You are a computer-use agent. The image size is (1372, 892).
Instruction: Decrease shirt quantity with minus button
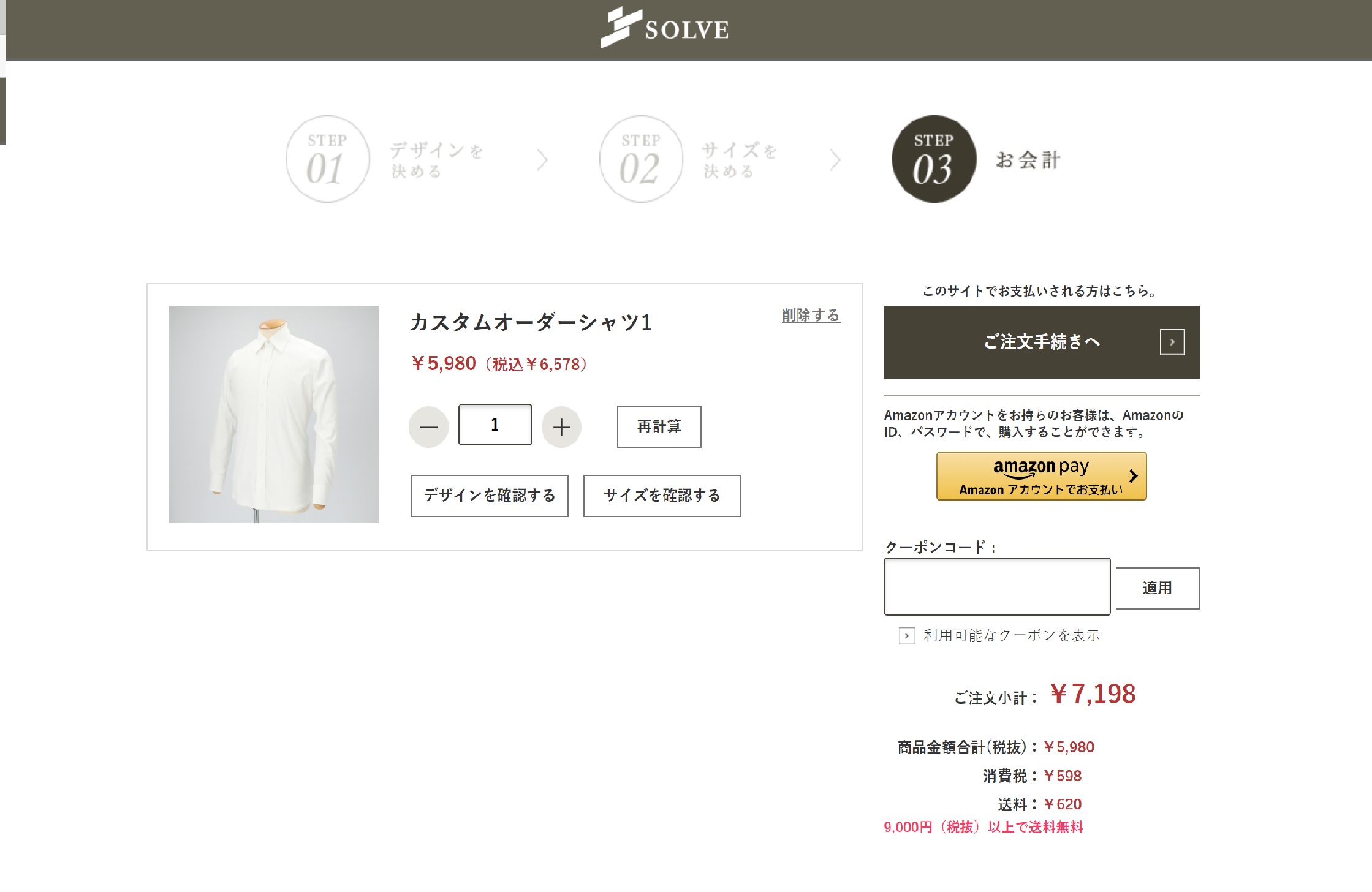click(x=429, y=427)
